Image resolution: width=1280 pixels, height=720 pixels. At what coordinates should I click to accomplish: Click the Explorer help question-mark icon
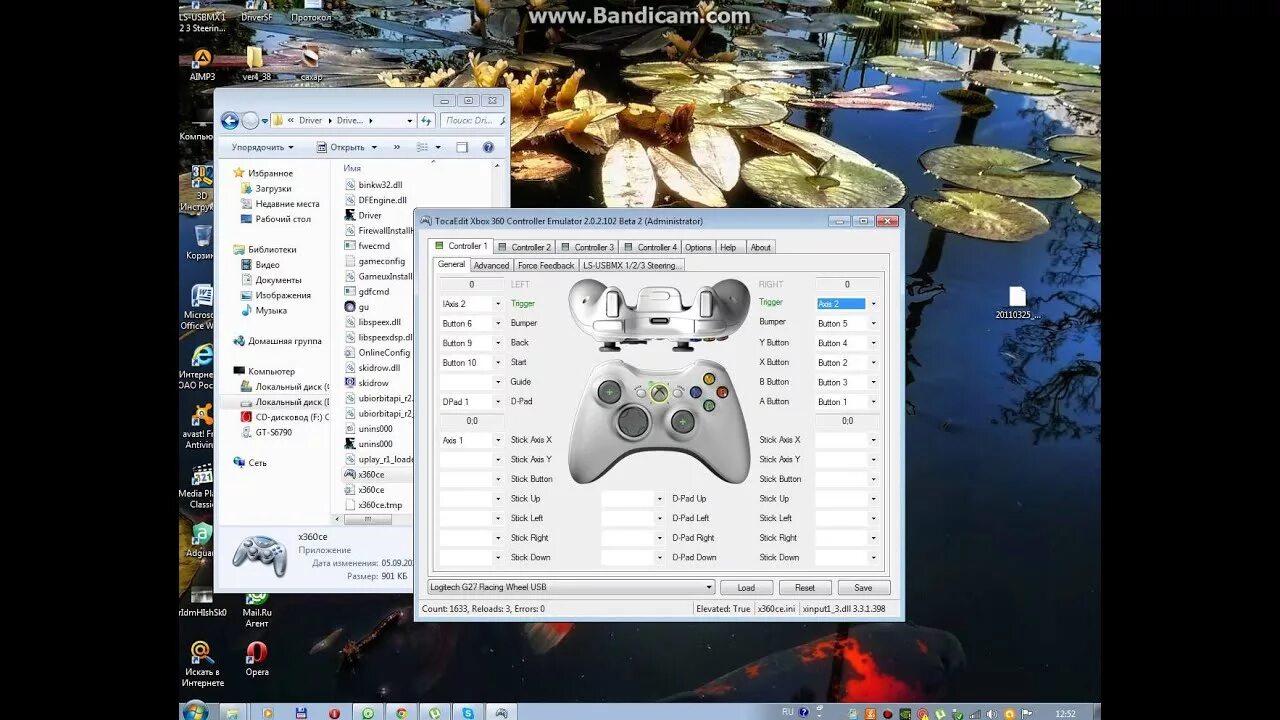tap(488, 147)
